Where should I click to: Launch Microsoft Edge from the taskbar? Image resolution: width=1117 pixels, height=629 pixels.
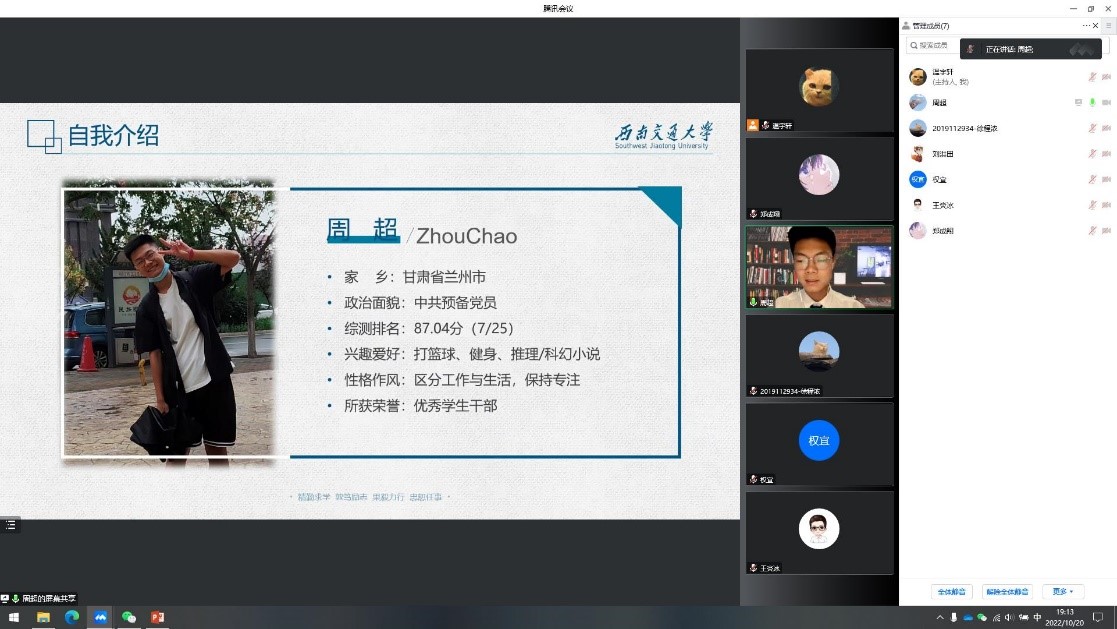point(72,617)
